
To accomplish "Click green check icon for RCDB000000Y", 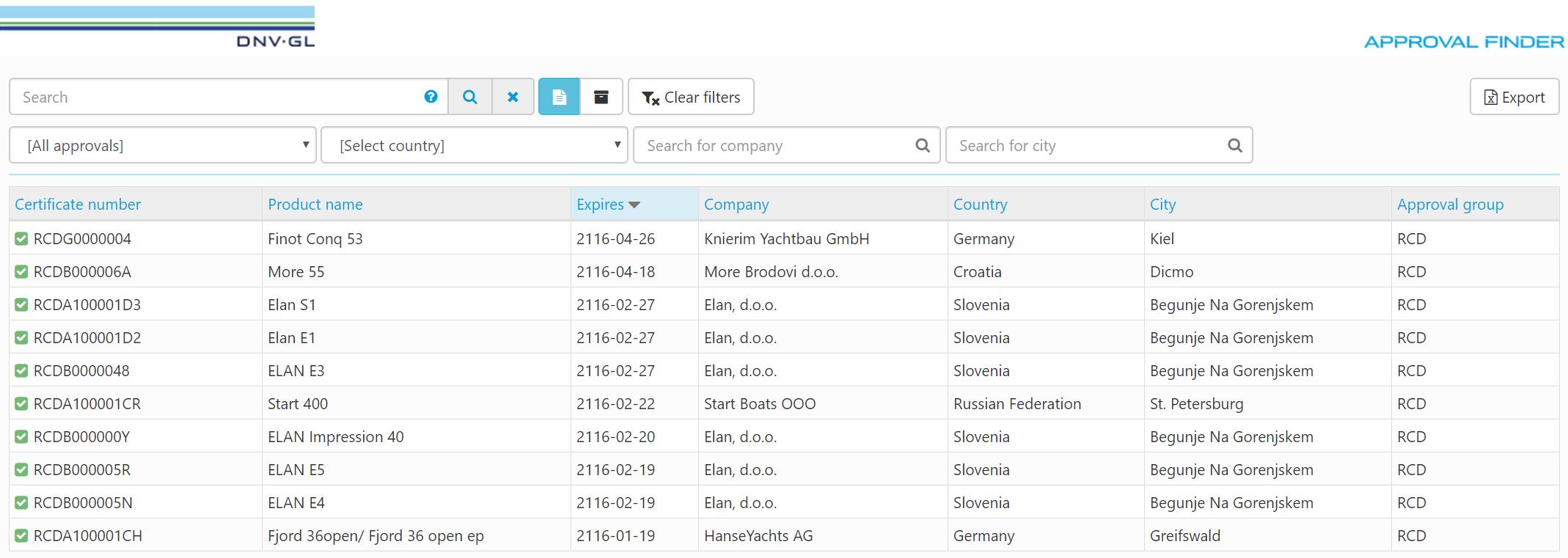I will 21,436.
